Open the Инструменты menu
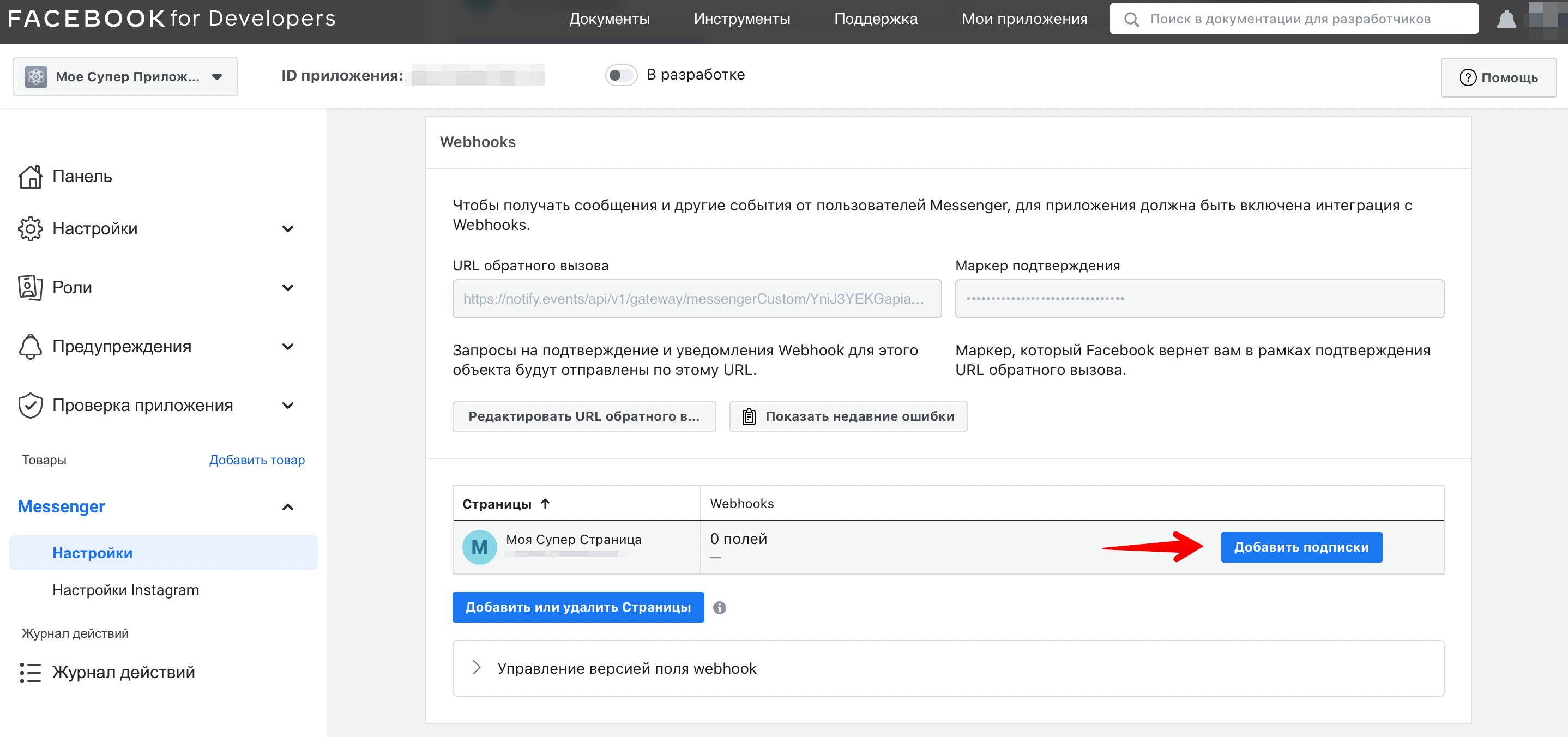The height and width of the screenshot is (737, 1568). click(x=741, y=19)
